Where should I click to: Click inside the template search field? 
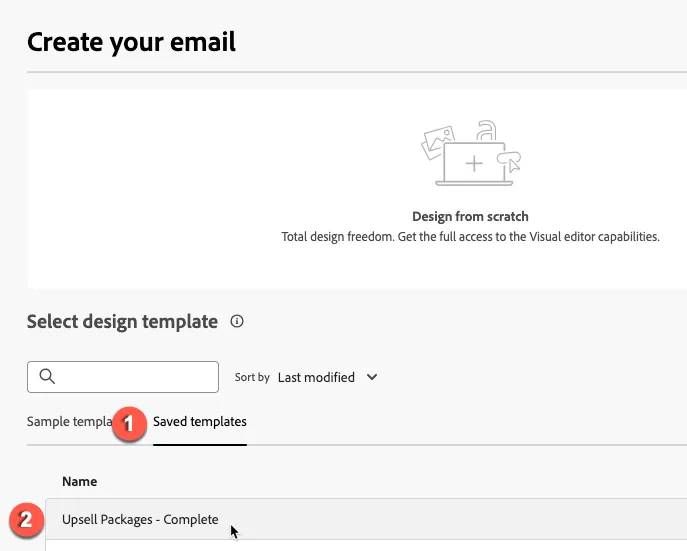click(x=123, y=377)
